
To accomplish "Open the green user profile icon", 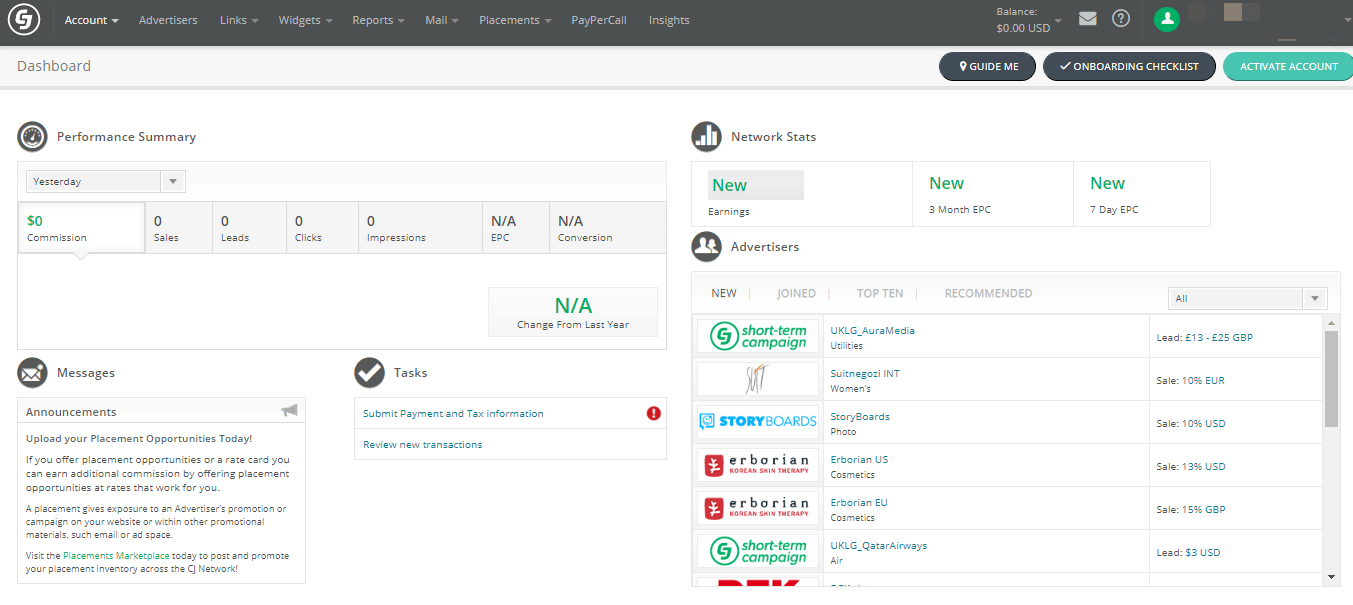I will pyautogui.click(x=1166, y=19).
